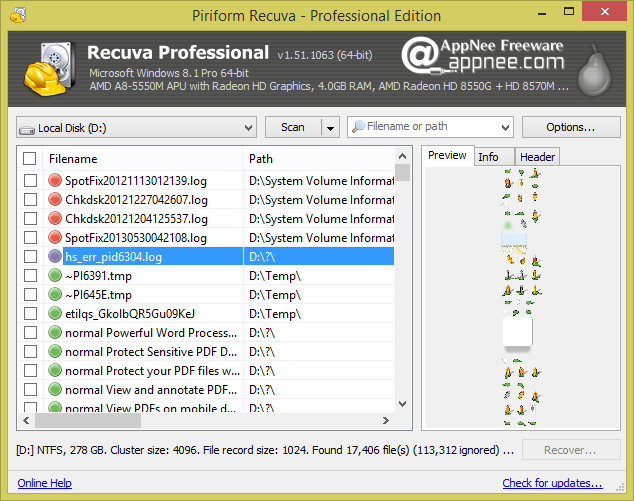This screenshot has height=501, width=634.
Task: Expand the Filename or path filter dropdown
Action: coord(505,128)
